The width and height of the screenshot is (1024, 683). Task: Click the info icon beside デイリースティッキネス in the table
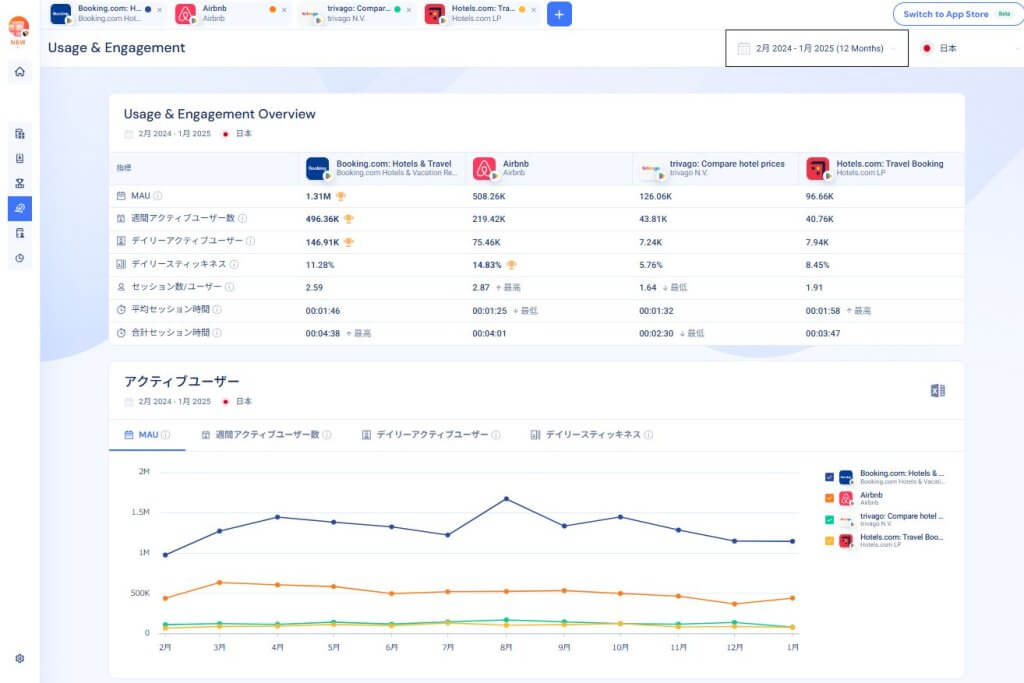[234, 265]
